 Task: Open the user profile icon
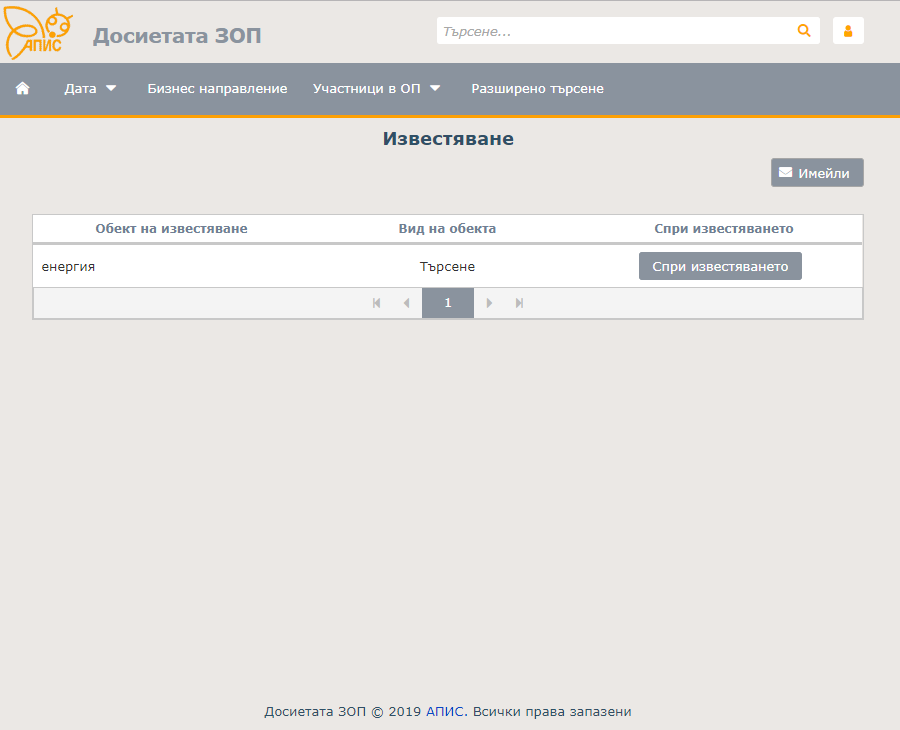[x=848, y=31]
